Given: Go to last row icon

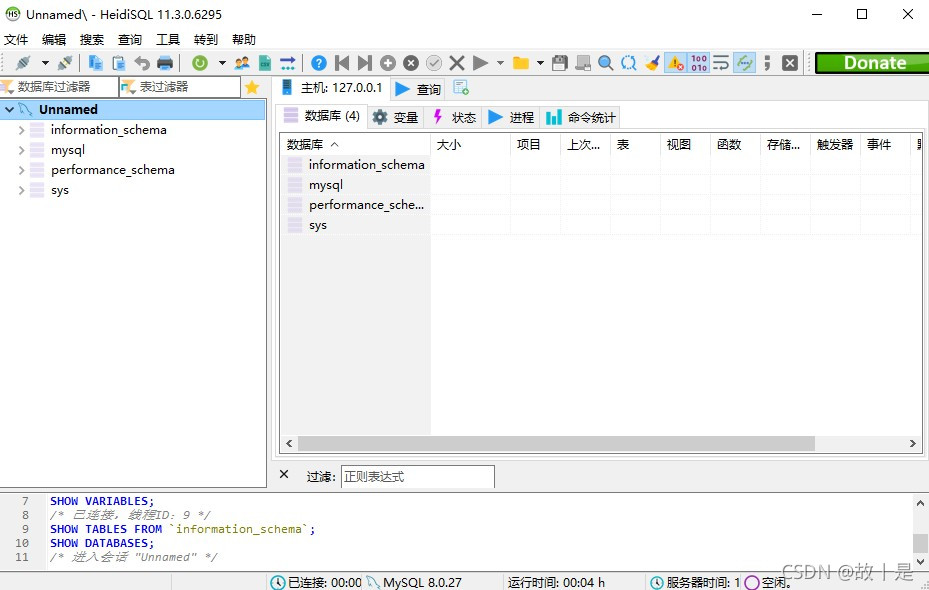Looking at the screenshot, I should (365, 63).
